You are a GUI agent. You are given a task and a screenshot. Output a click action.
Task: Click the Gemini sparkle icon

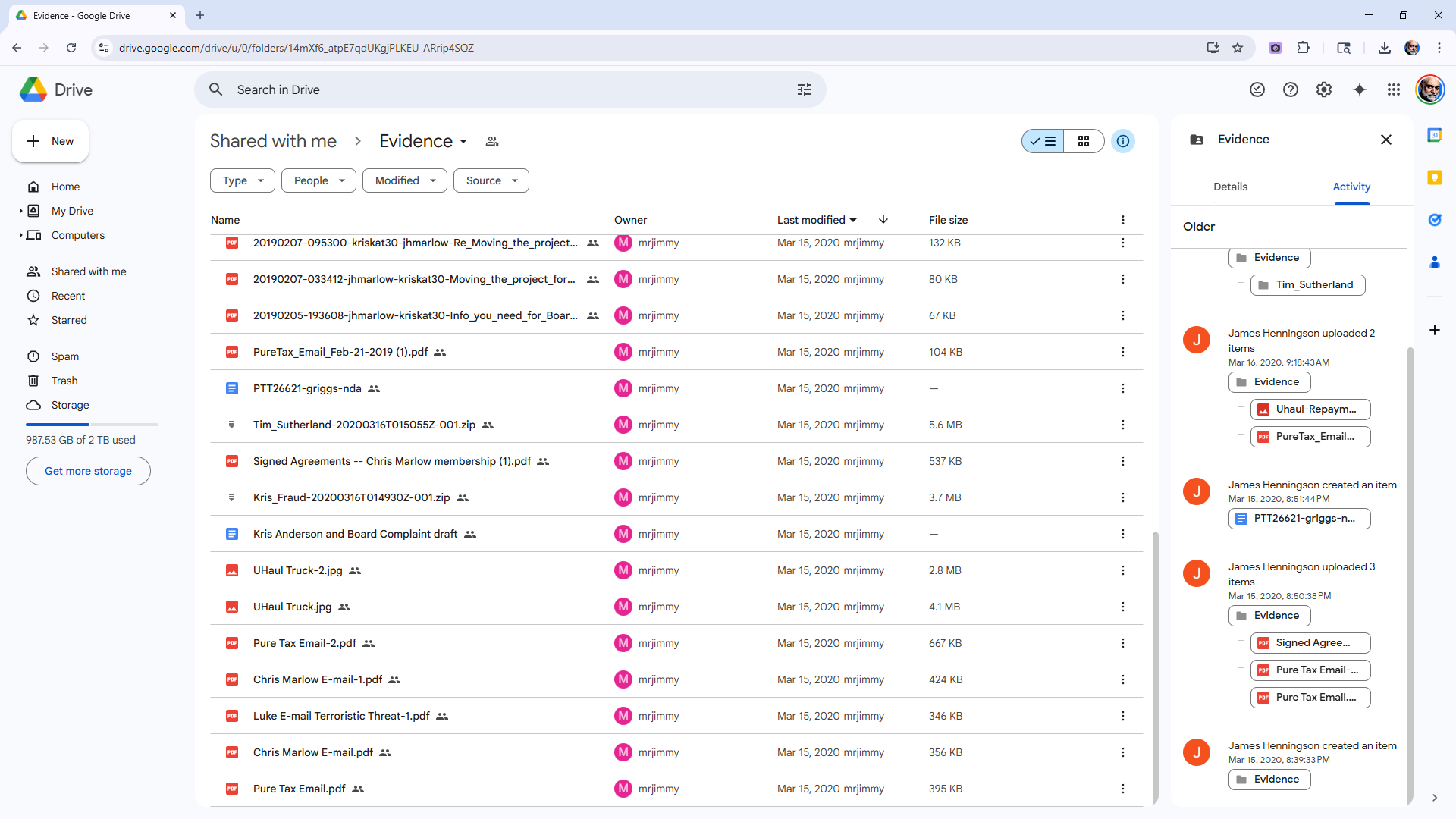coord(1359,89)
